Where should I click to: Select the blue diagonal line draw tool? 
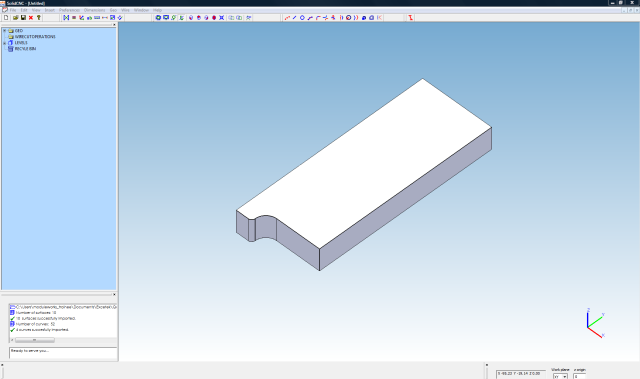(294, 18)
